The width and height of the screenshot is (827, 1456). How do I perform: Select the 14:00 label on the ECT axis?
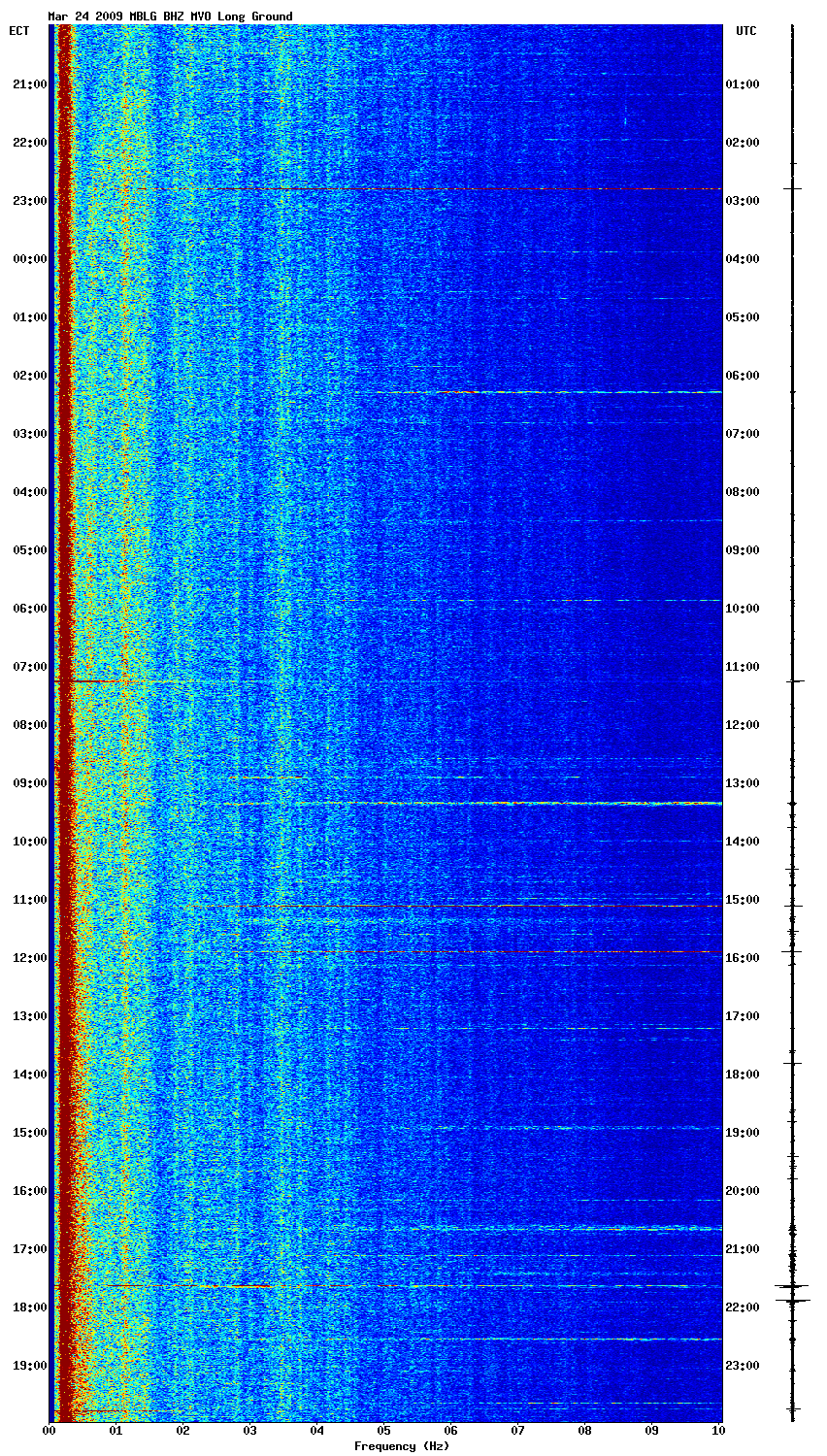tap(30, 1075)
